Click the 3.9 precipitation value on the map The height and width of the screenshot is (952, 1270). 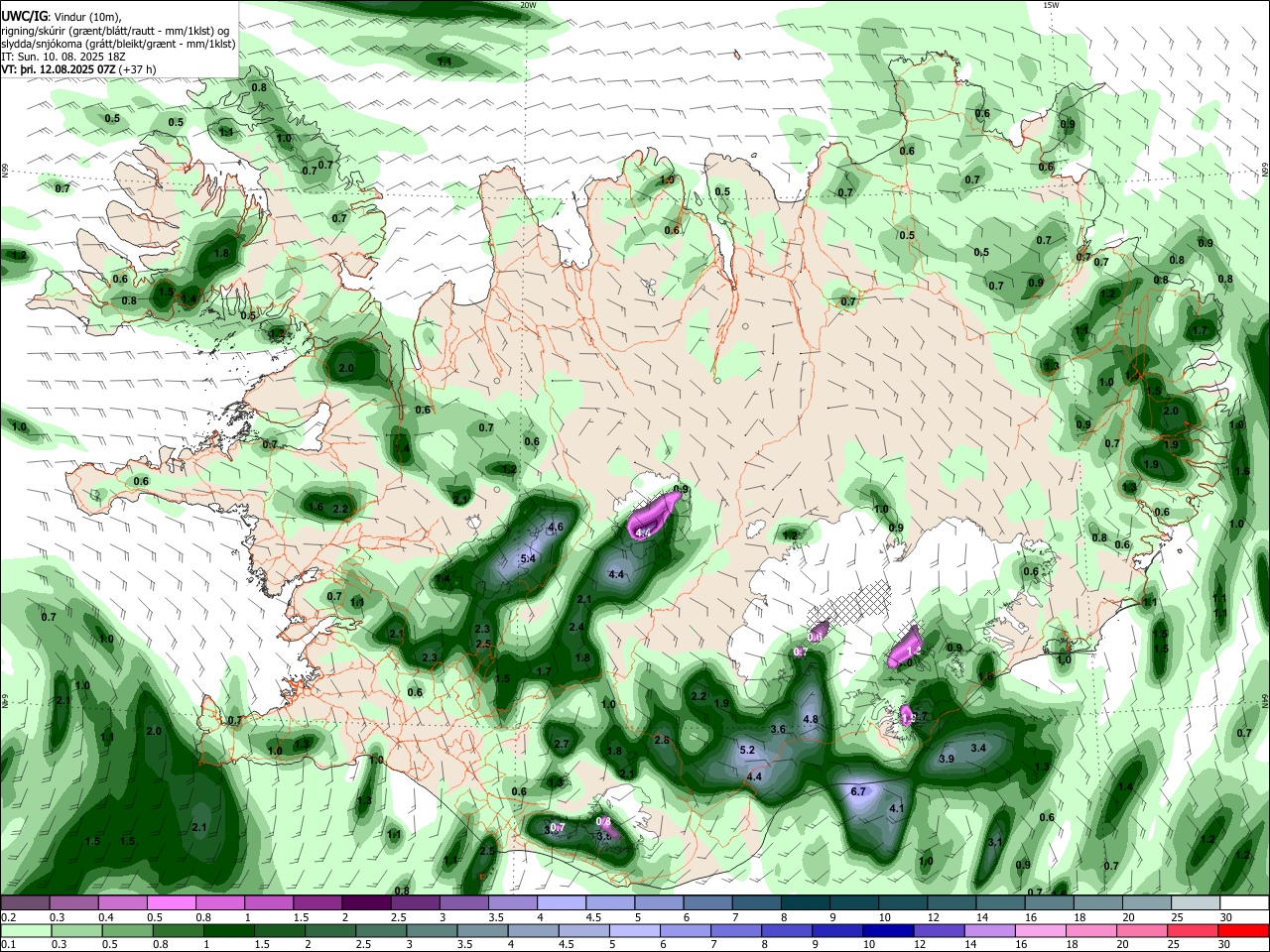947,759
